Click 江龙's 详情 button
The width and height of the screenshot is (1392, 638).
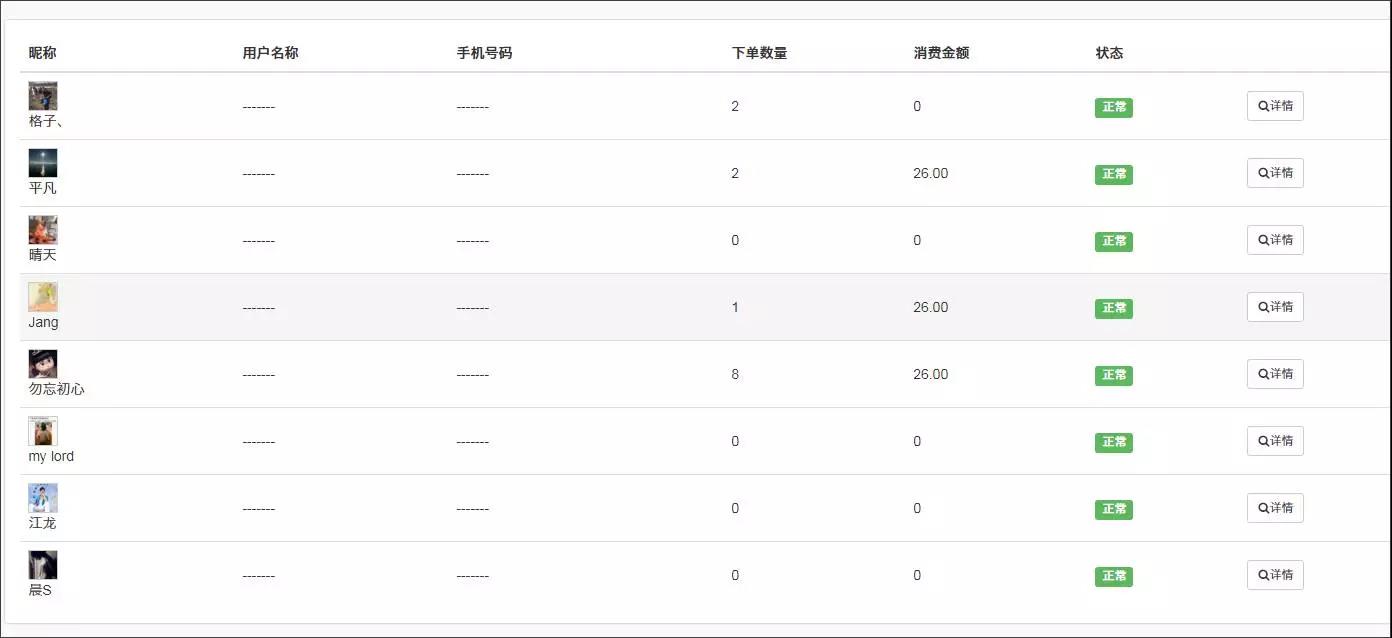[x=1275, y=508]
